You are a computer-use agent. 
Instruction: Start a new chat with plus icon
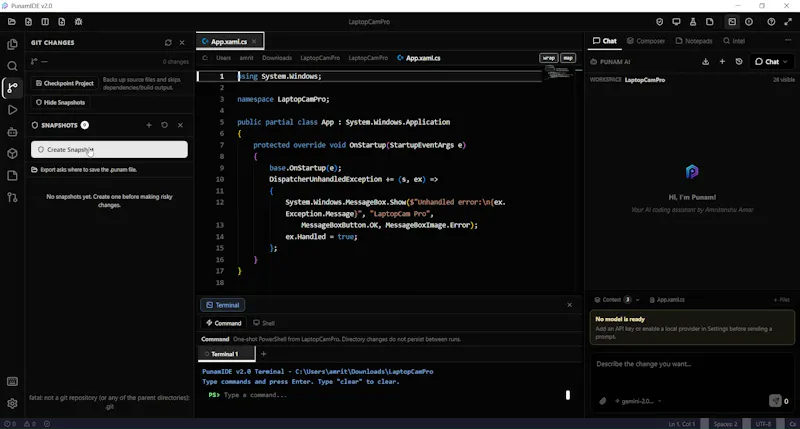722,62
